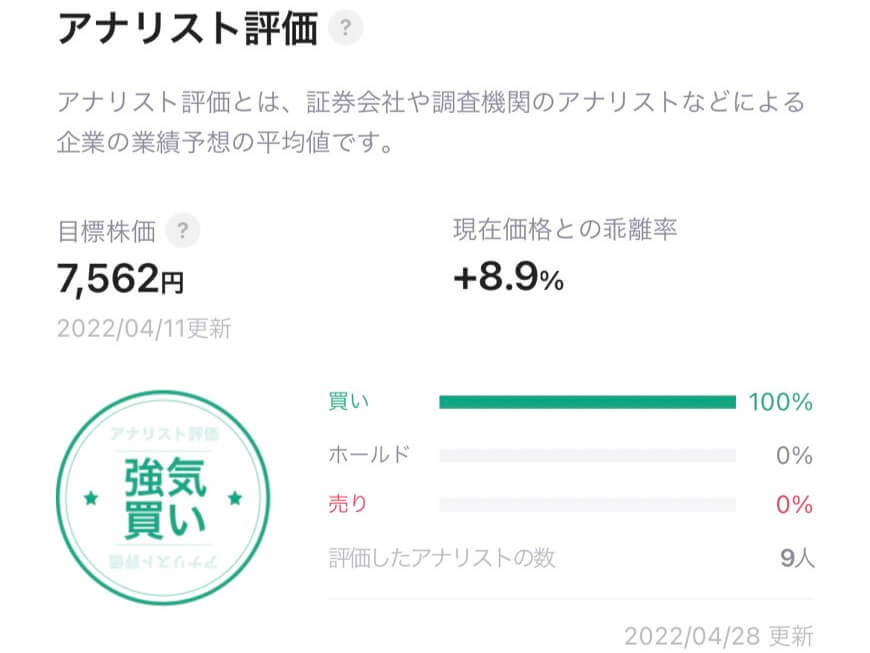Click the ホールド label
This screenshot has height=653, width=870.
(x=369, y=455)
